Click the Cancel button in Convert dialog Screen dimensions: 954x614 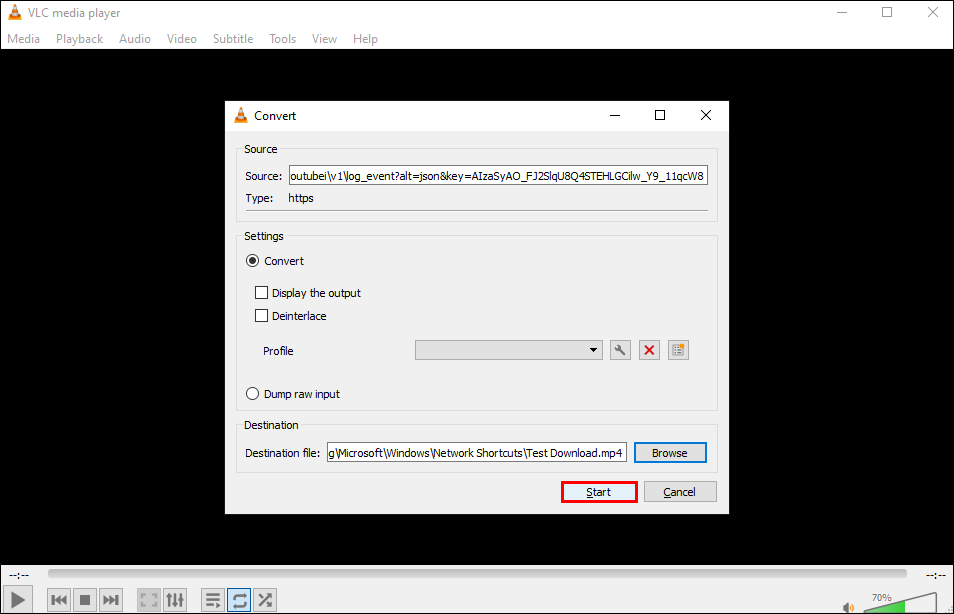pyautogui.click(x=680, y=492)
